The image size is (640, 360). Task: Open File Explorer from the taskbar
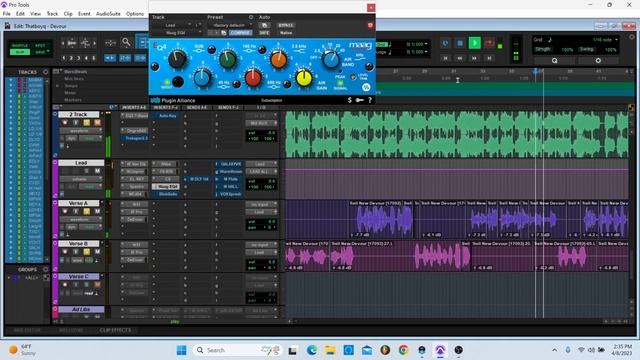coord(330,350)
